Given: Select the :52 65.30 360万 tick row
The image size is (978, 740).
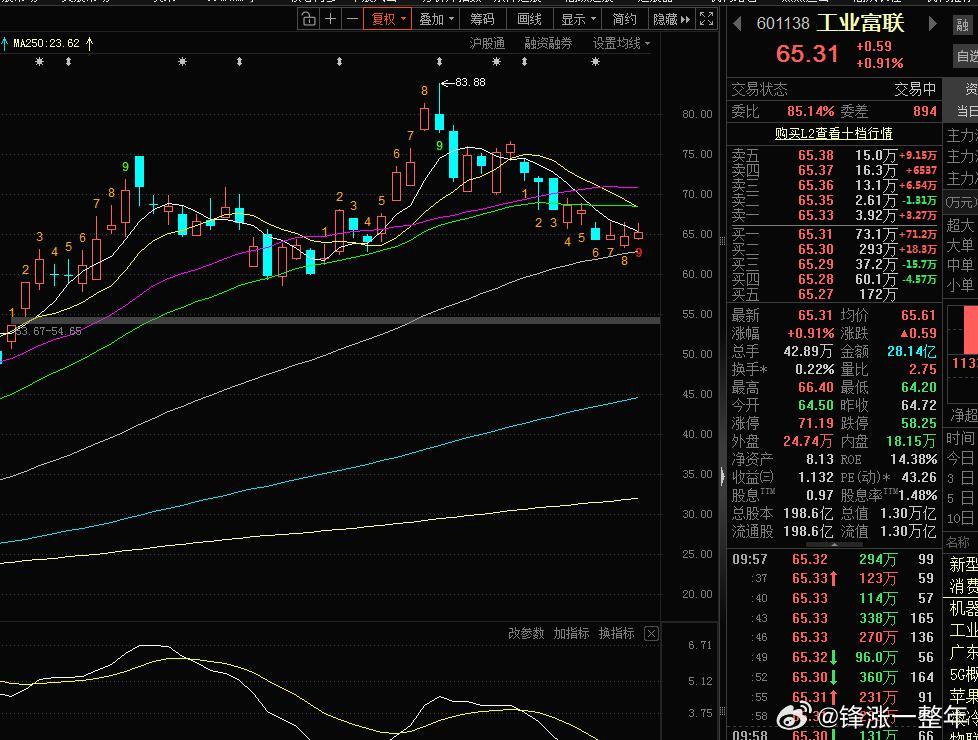Looking at the screenshot, I should pos(834,678).
